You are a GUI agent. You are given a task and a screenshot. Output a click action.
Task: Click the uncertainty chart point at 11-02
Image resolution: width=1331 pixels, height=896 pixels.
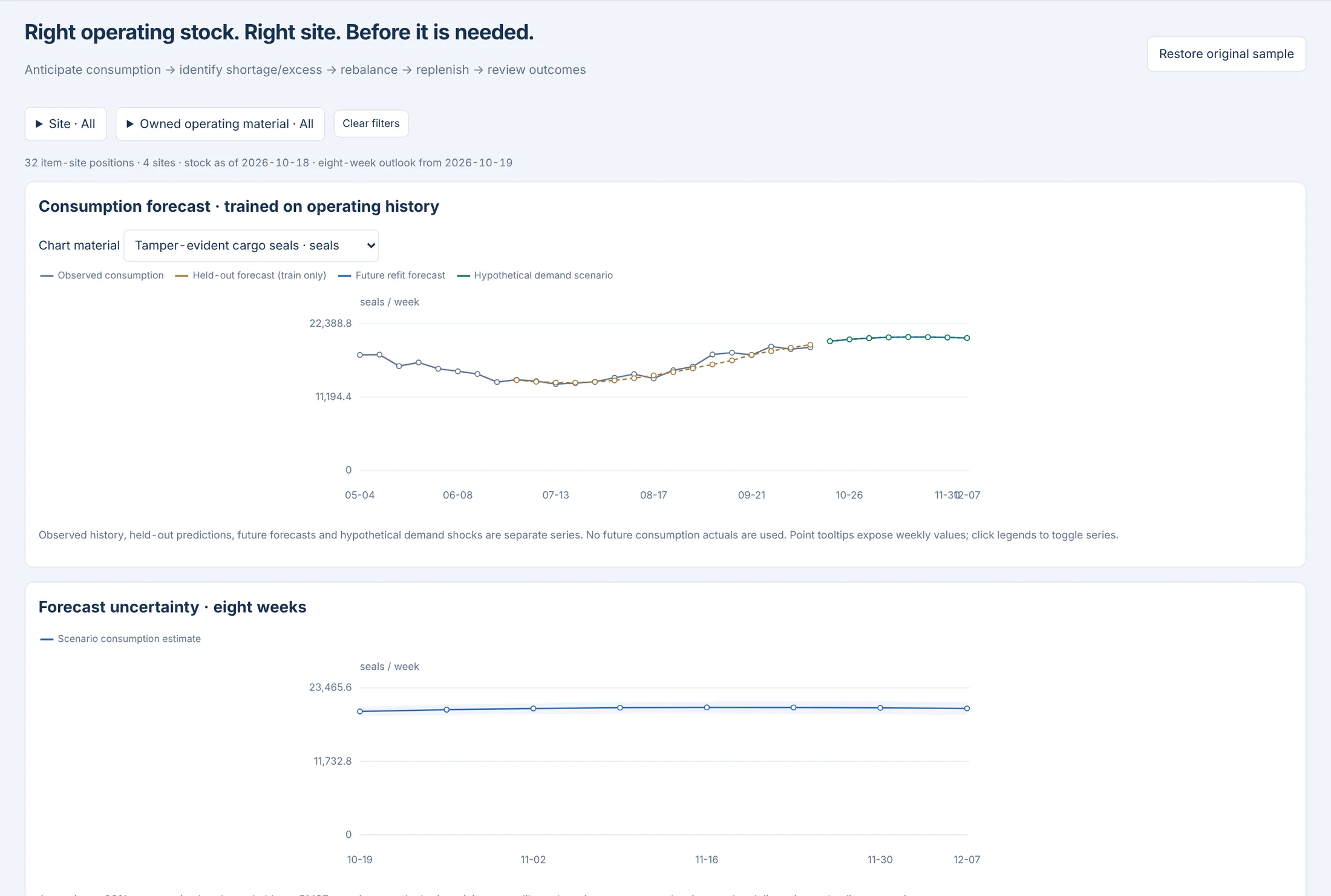[533, 708]
